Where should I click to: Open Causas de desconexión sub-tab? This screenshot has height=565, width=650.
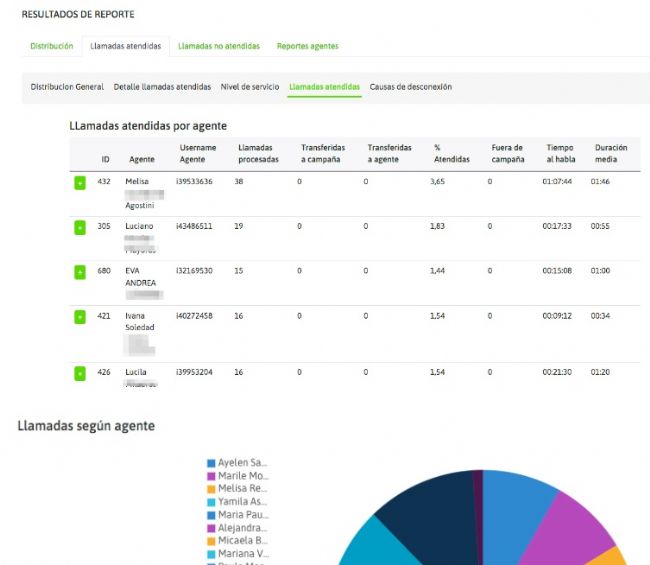411,87
